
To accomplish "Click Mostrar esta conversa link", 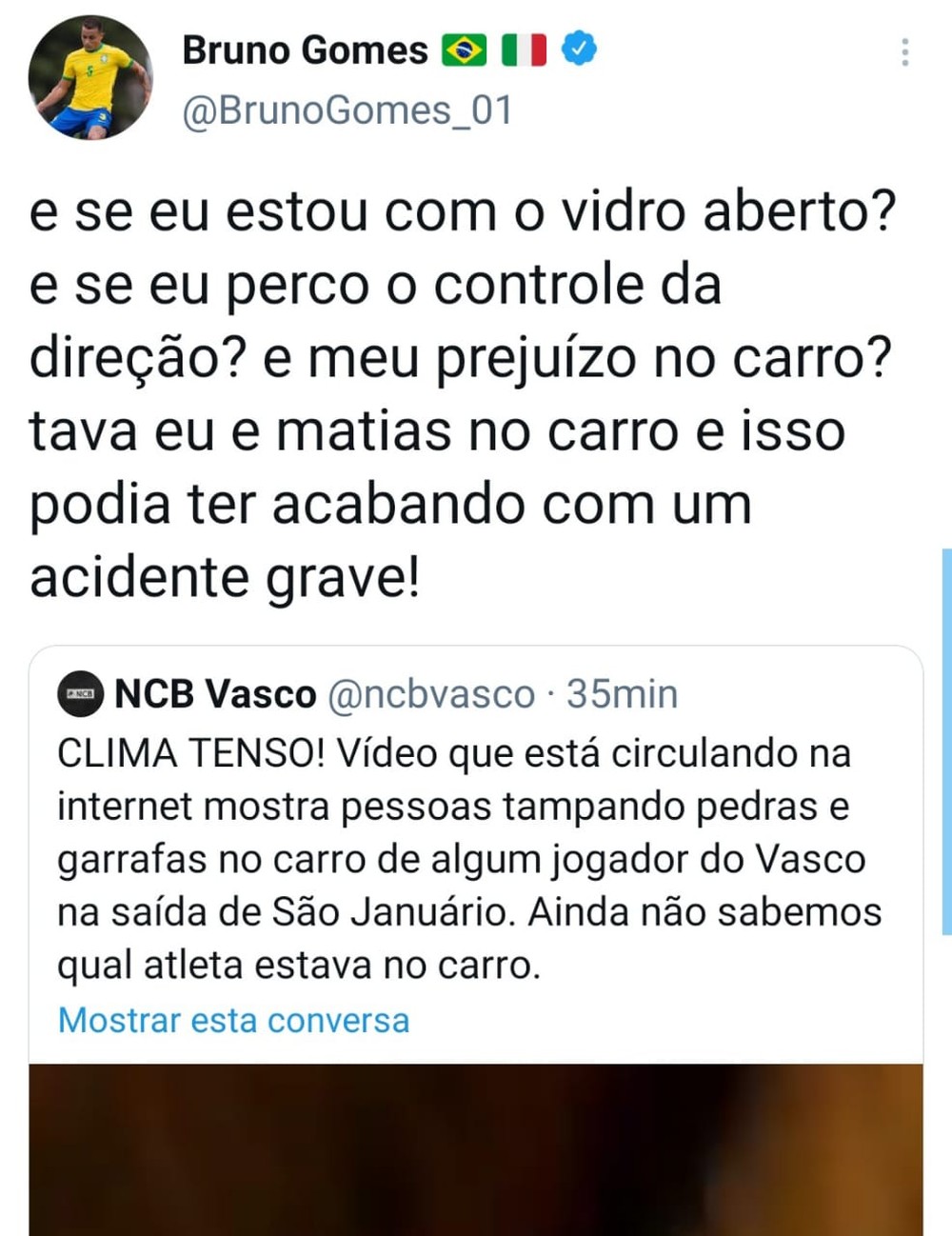I will pyautogui.click(x=233, y=1020).
